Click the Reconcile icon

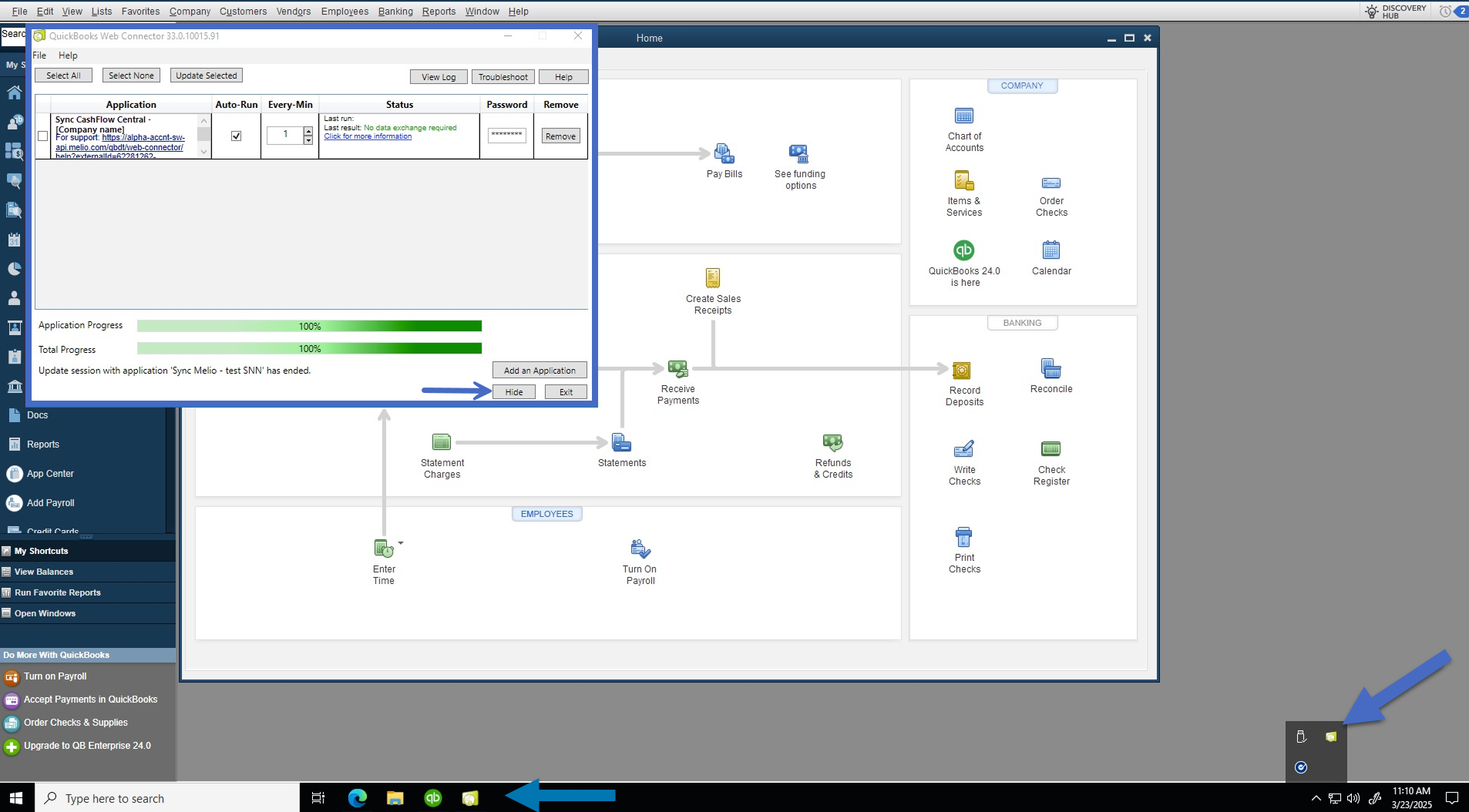(1050, 369)
